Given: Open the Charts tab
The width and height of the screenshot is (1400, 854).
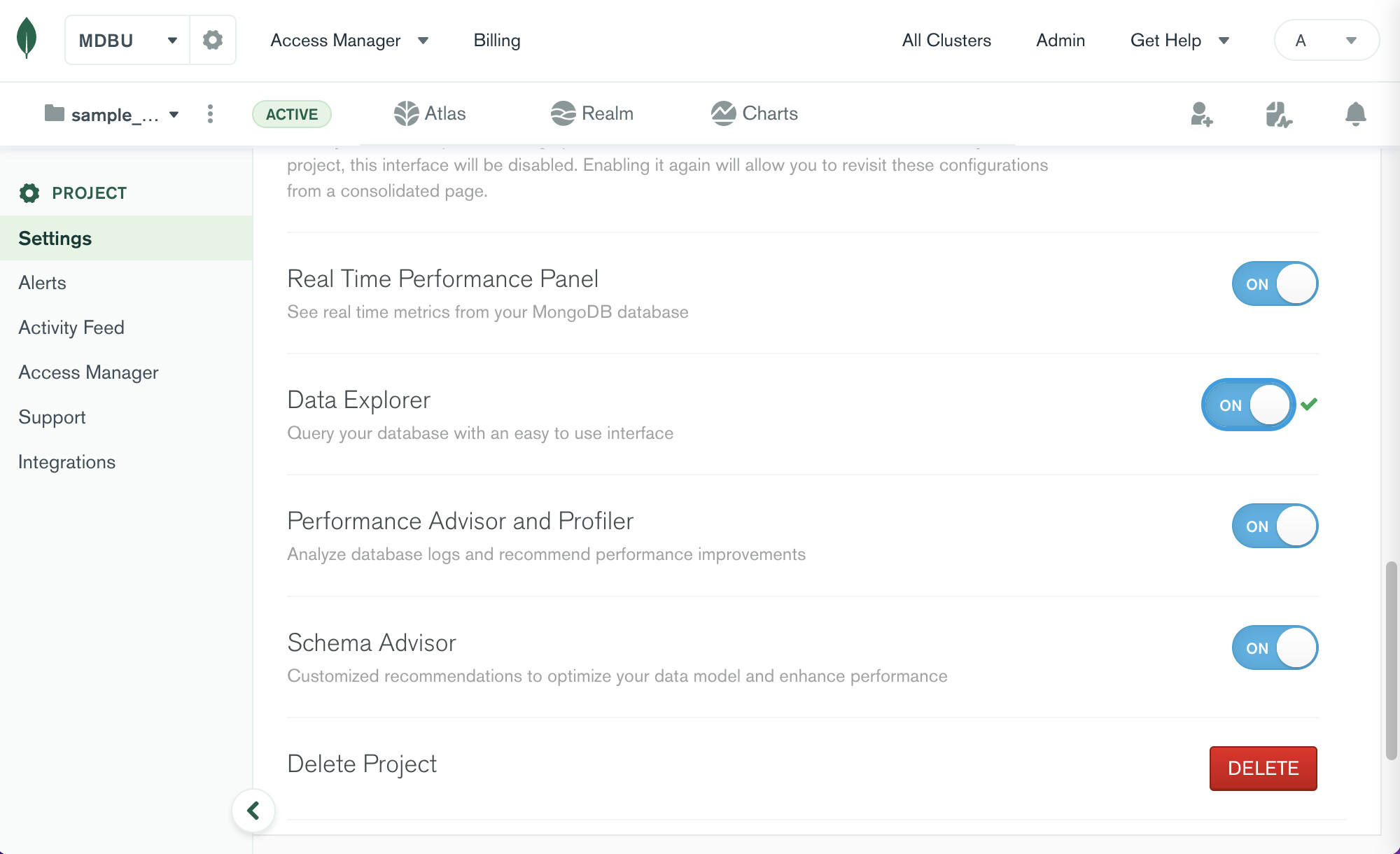Looking at the screenshot, I should coord(755,113).
